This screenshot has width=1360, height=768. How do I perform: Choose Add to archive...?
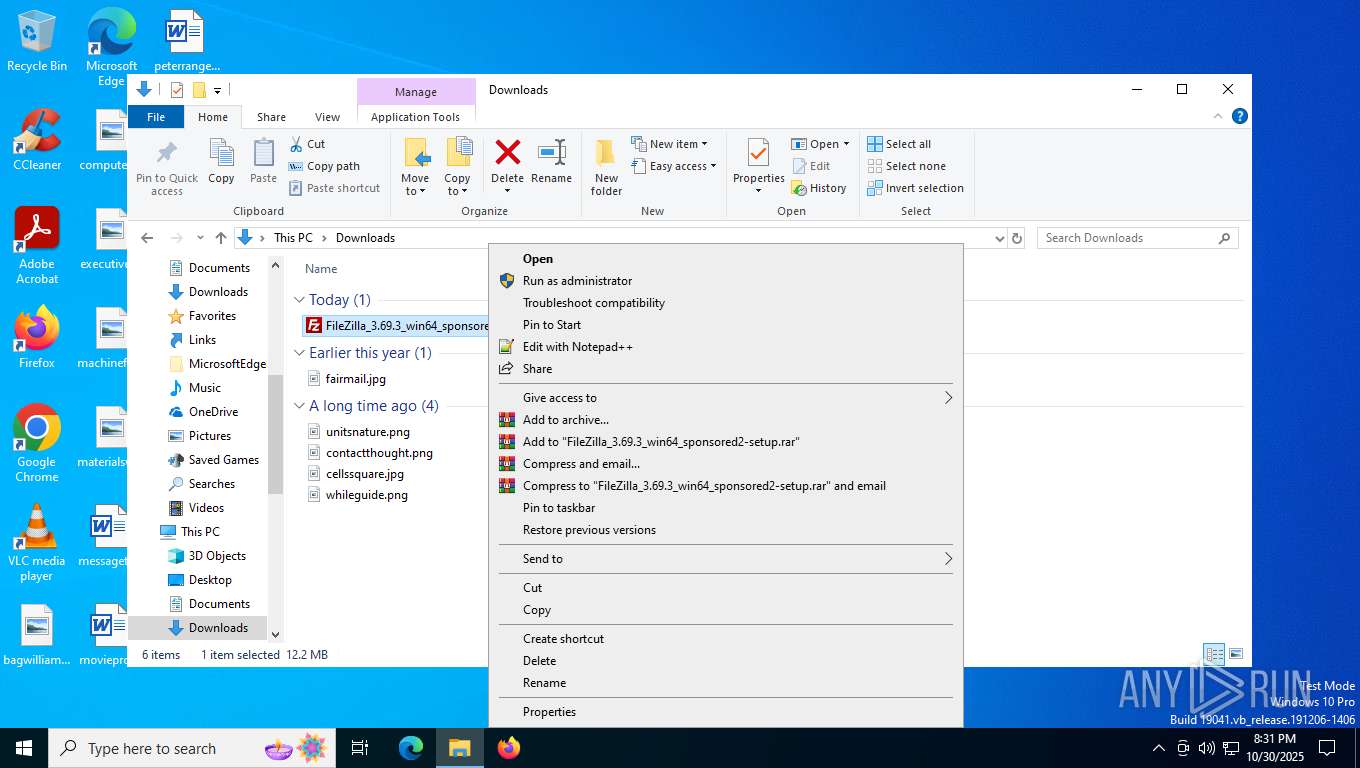(x=725, y=420)
